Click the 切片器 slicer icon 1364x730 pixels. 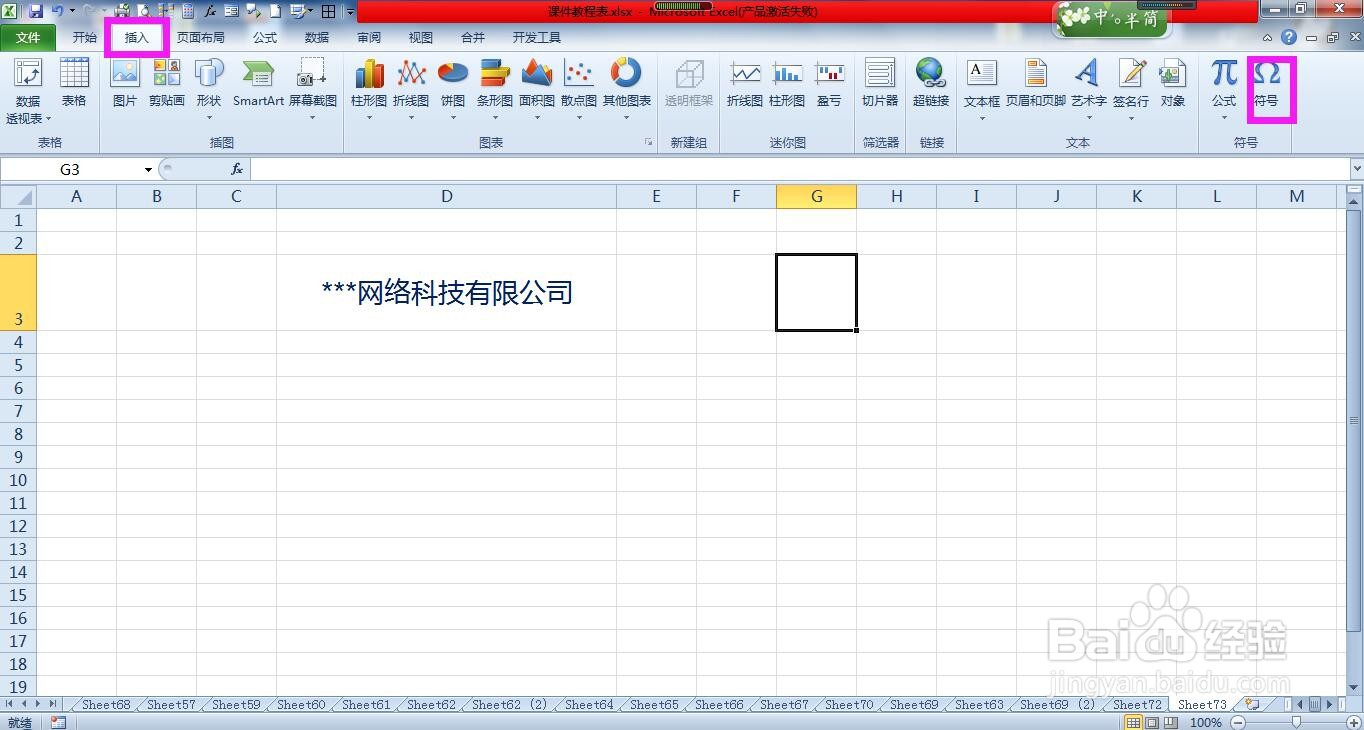879,85
